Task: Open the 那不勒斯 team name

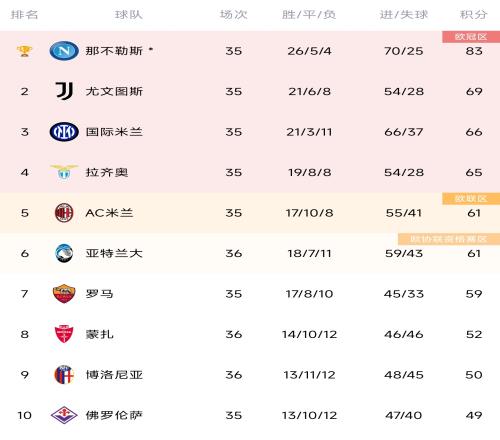Action: pos(114,51)
